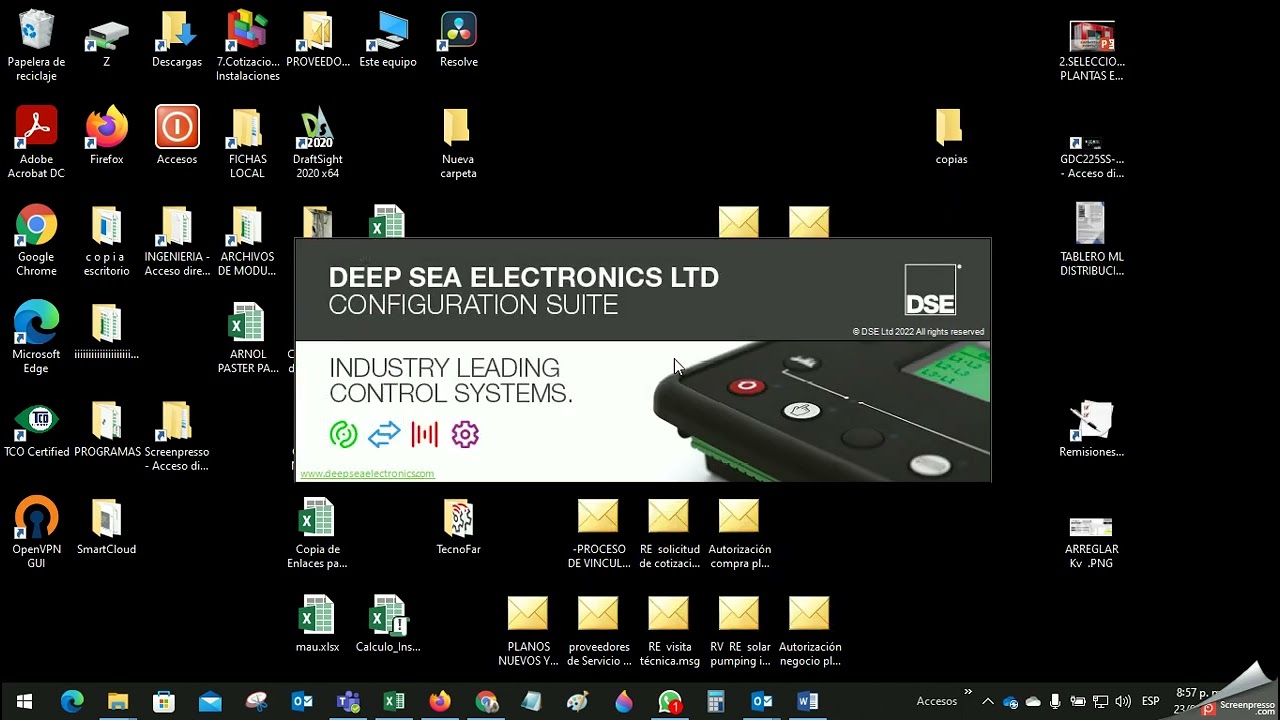Select the TABLERO ML DISTRIBUCI... document icon

point(1091,239)
